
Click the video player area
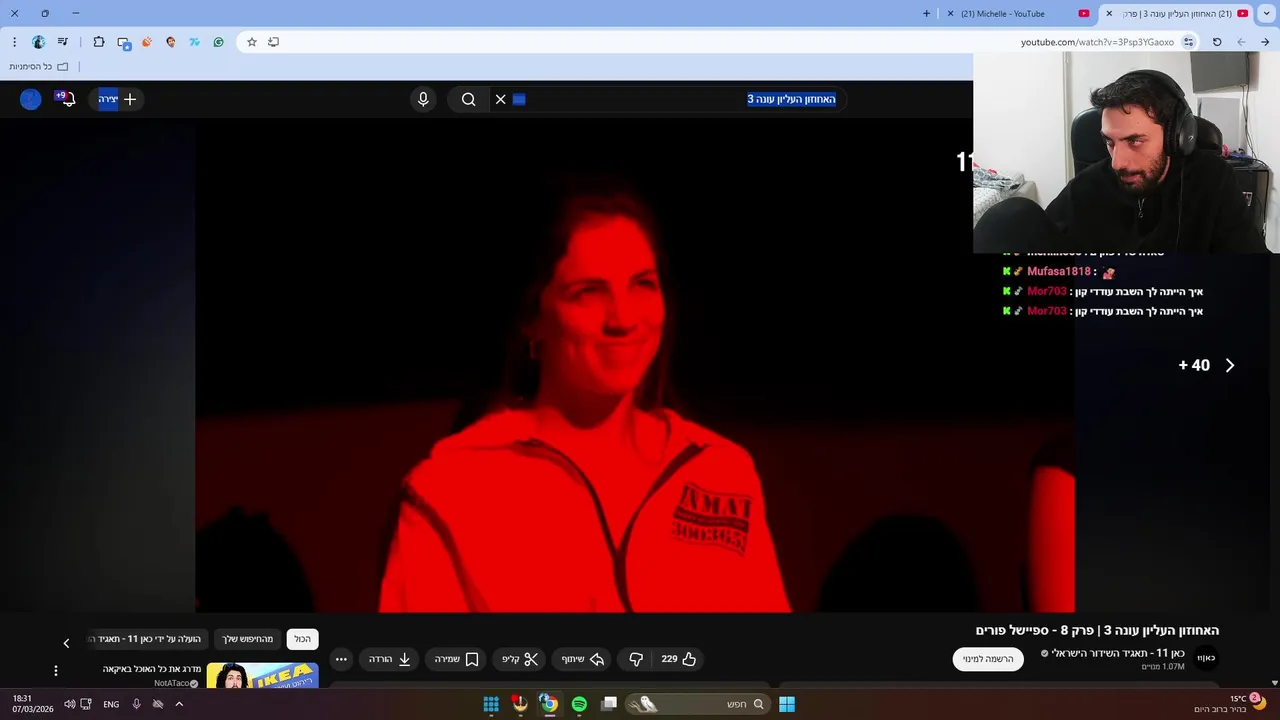[635, 365]
